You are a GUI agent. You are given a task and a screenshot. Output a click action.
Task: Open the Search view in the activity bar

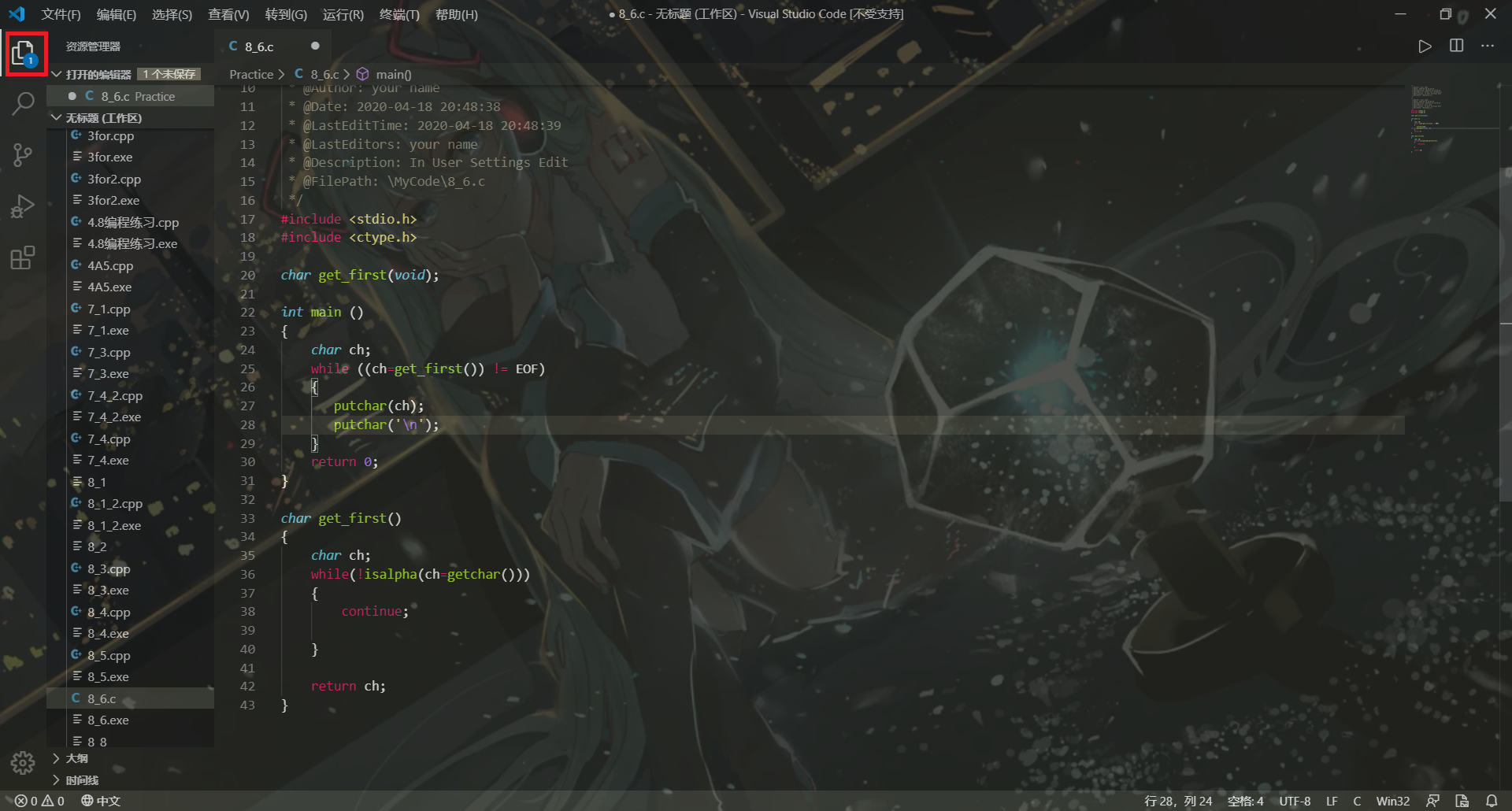(24, 102)
